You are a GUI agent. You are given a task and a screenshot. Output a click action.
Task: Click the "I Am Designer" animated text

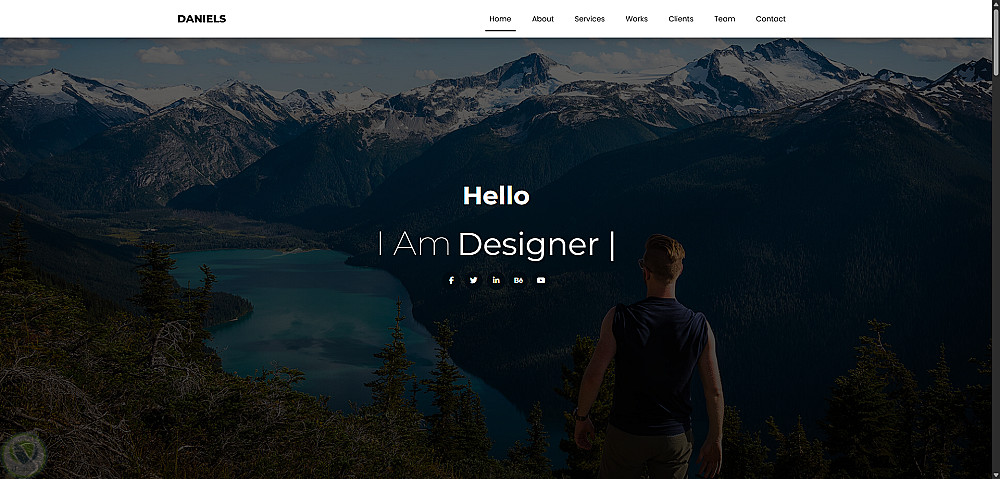click(496, 244)
